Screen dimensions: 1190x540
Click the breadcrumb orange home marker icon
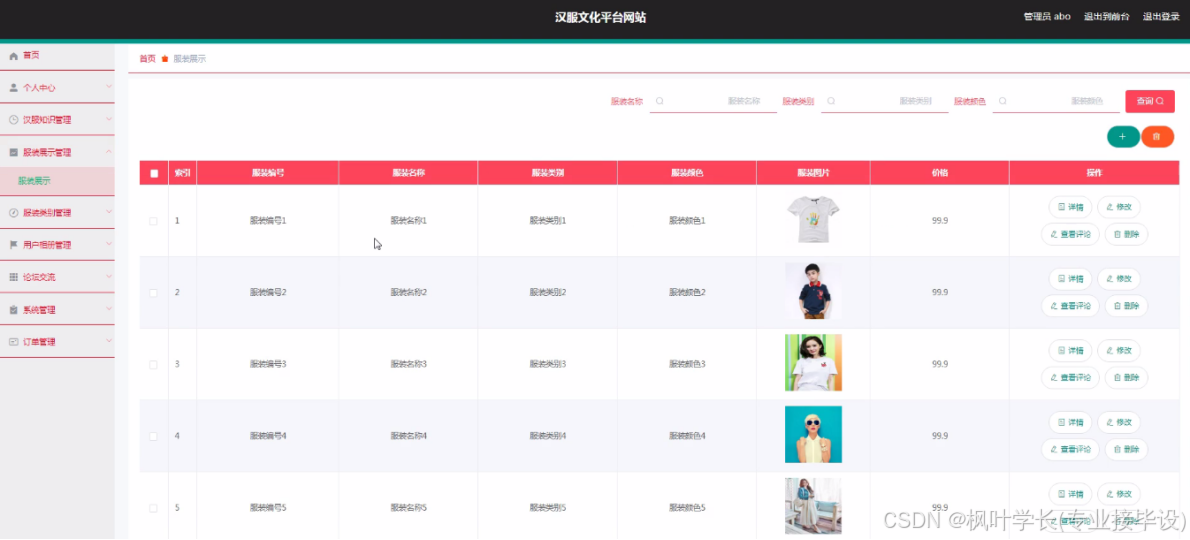(x=165, y=59)
